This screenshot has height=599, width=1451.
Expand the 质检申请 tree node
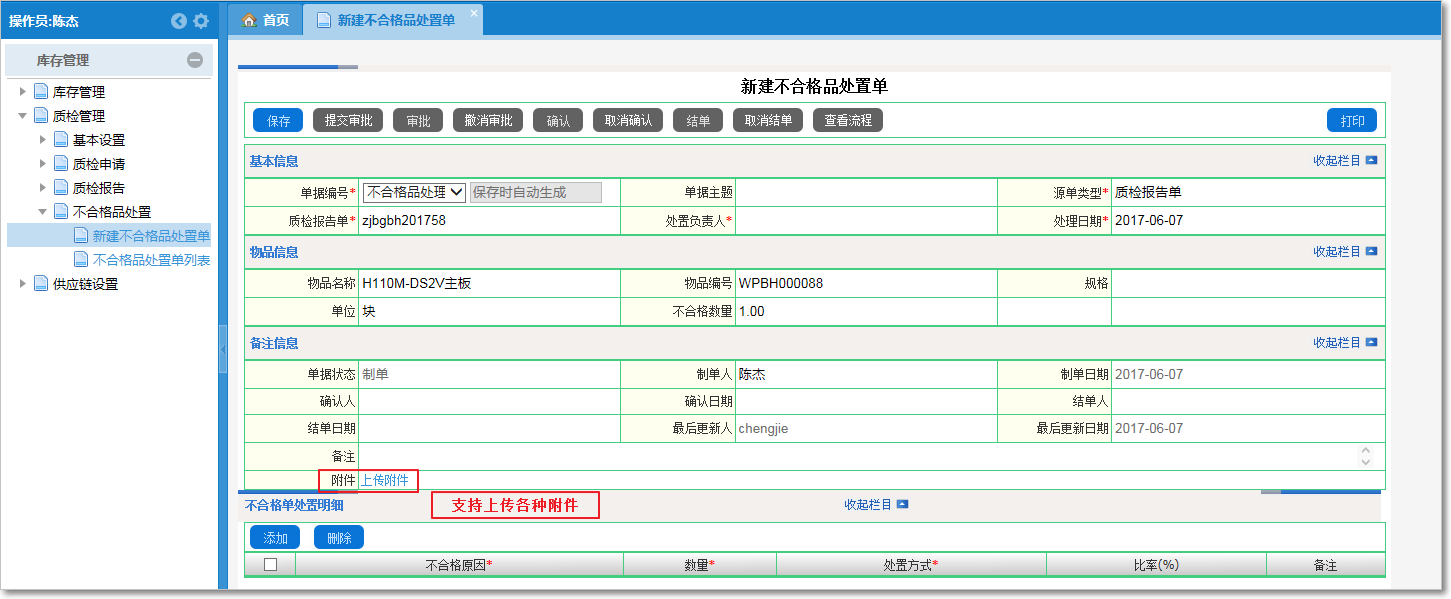pyautogui.click(x=43, y=164)
